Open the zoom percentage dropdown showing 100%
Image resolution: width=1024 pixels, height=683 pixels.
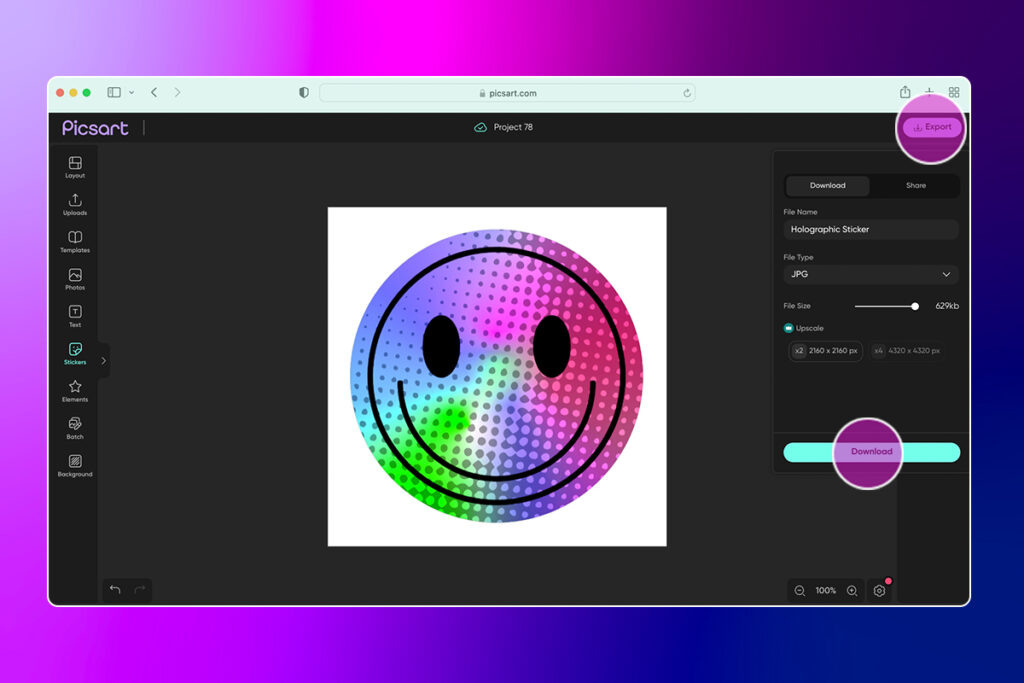[x=825, y=590]
